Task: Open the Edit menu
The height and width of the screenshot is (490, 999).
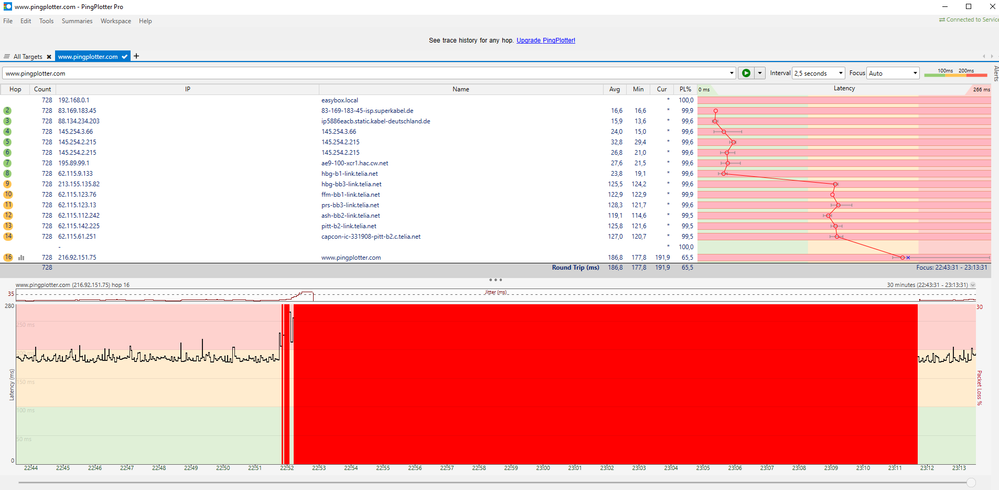Action: [x=25, y=21]
